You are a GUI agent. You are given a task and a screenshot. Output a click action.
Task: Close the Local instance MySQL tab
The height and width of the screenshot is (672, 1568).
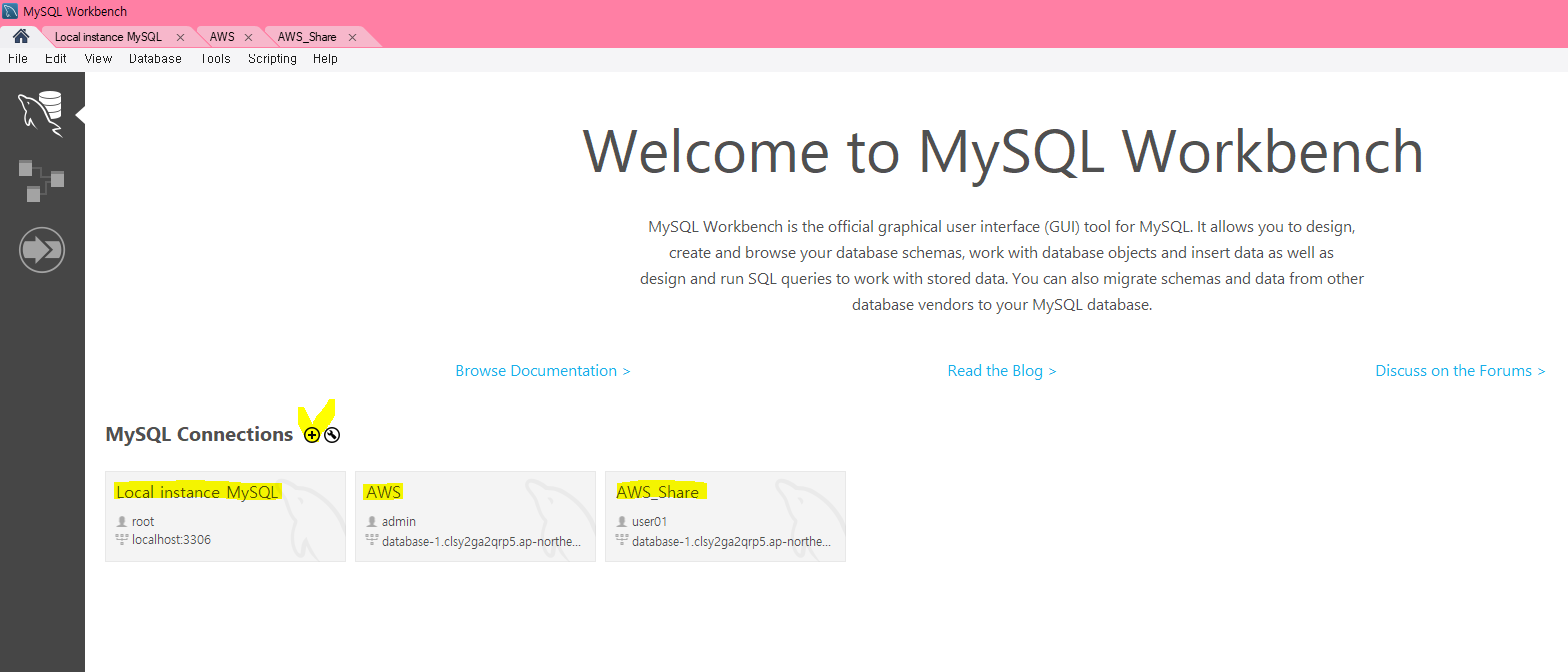[180, 37]
